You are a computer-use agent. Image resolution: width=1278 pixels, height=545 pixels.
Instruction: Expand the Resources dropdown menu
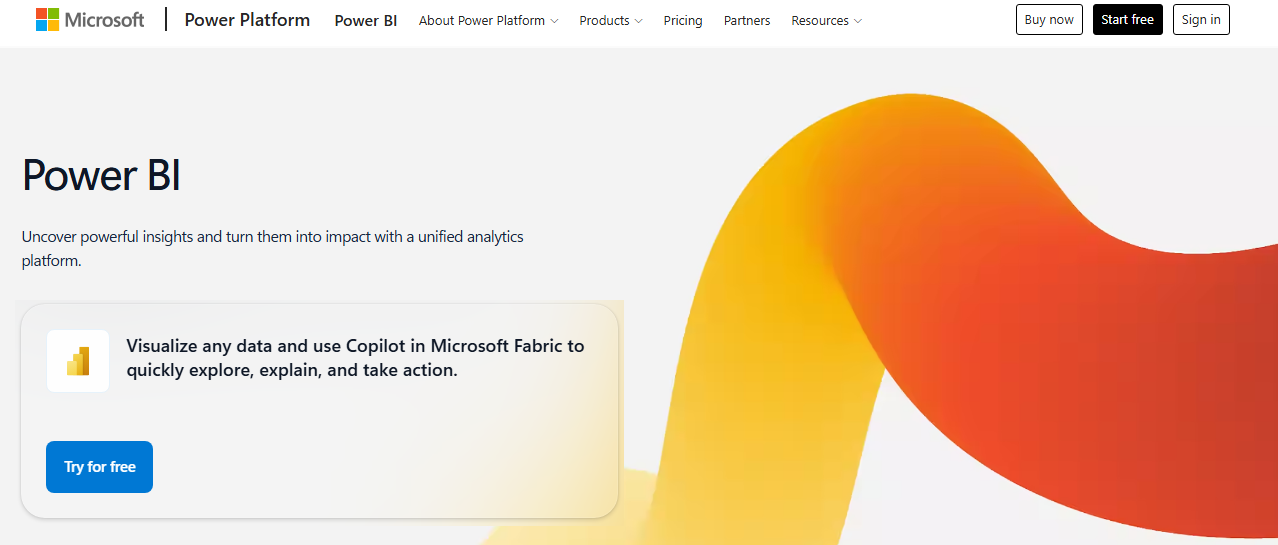(826, 20)
